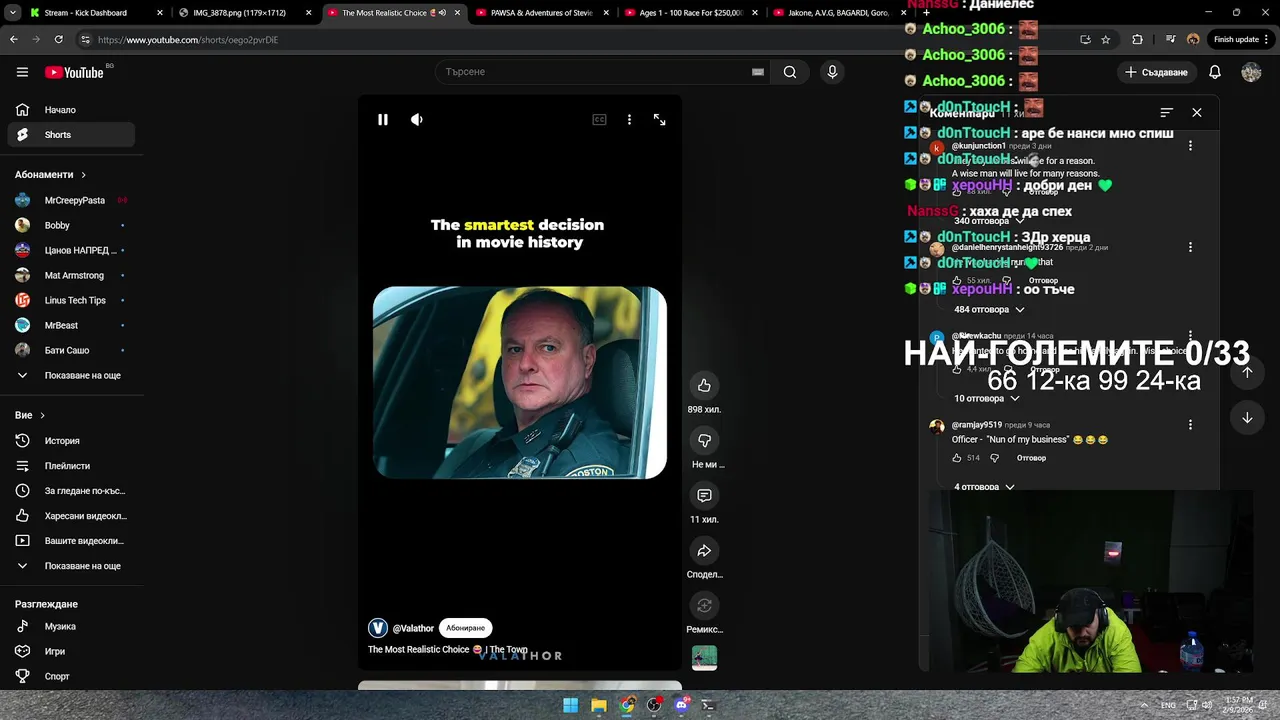Open the Short's three-dot more options
The image size is (1280, 720).
[629, 120]
